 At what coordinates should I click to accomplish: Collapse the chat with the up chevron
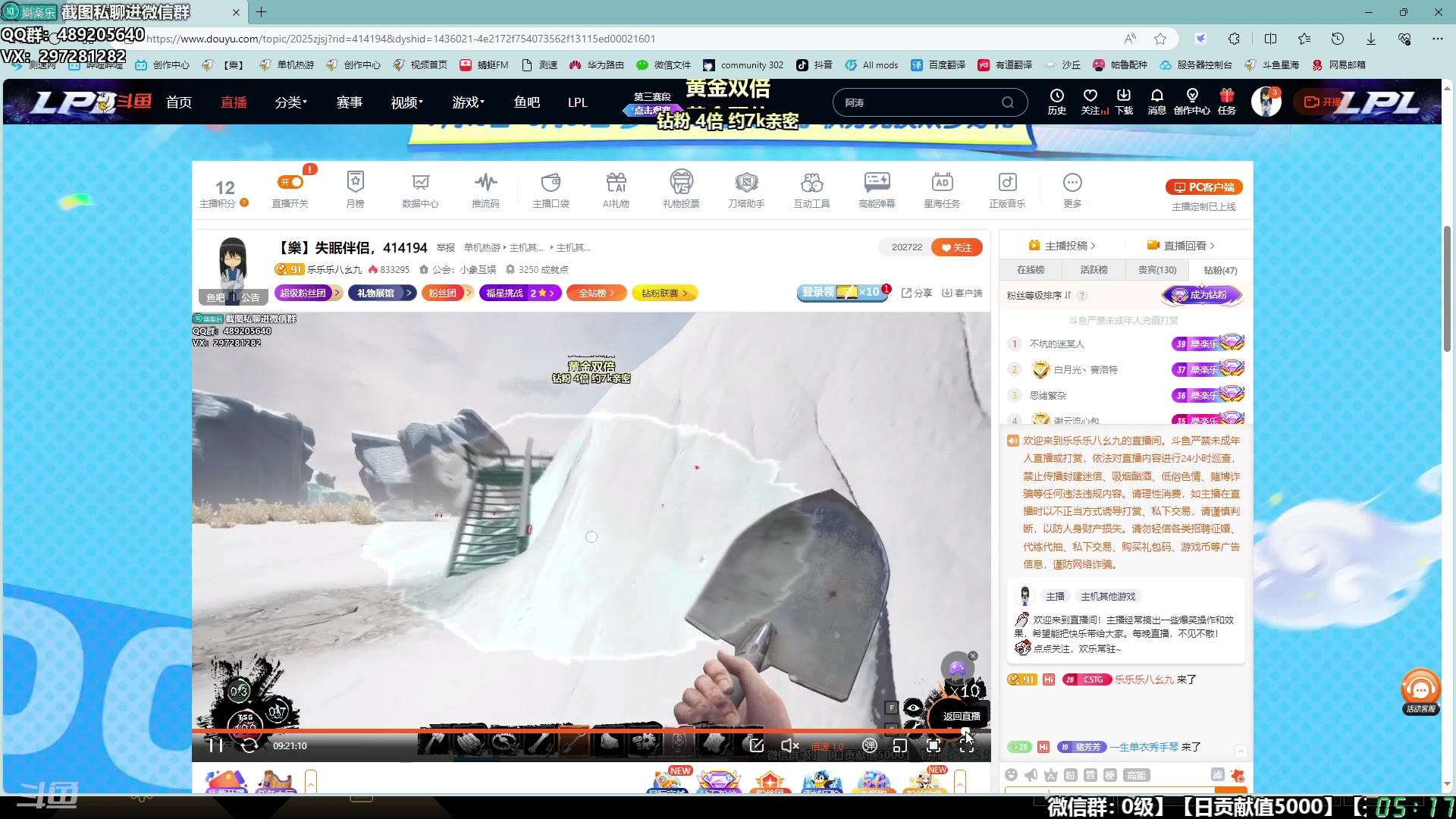[1241, 751]
